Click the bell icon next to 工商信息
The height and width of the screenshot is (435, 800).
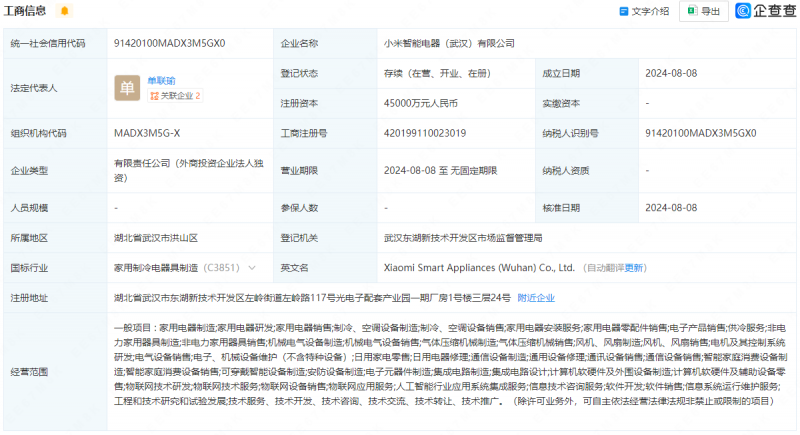pyautogui.click(x=65, y=11)
